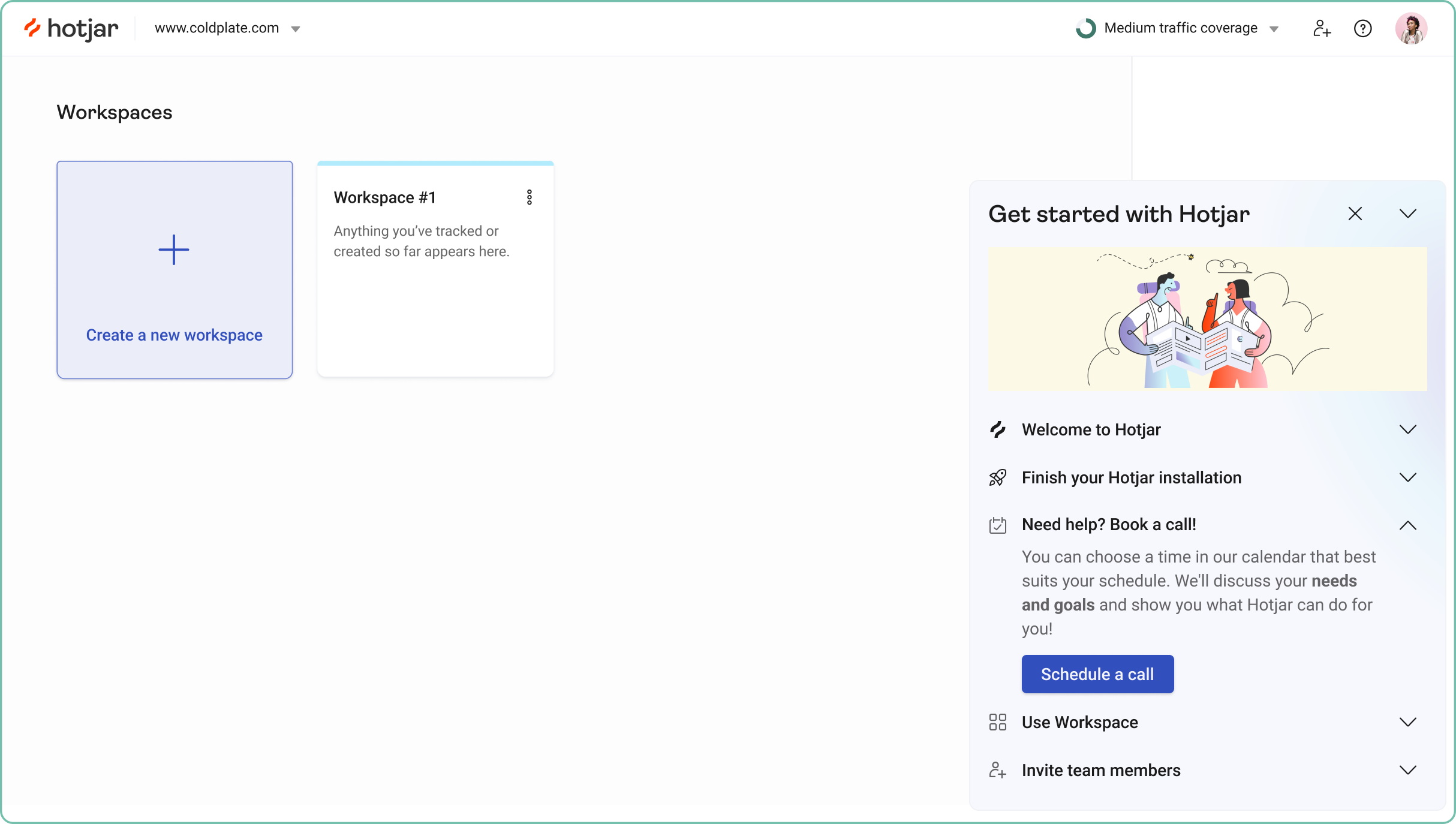
Task: Click the rocket icon for installation
Action: 997,477
